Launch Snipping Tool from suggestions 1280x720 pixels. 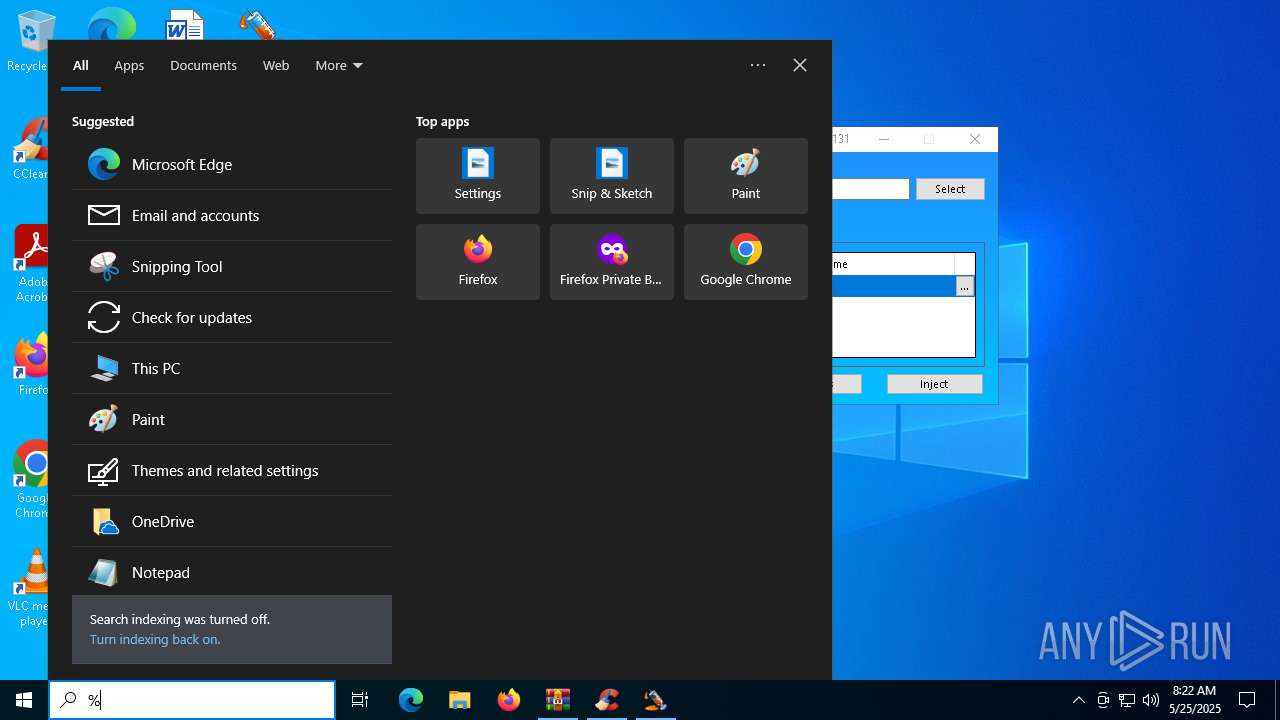pyautogui.click(x=232, y=266)
